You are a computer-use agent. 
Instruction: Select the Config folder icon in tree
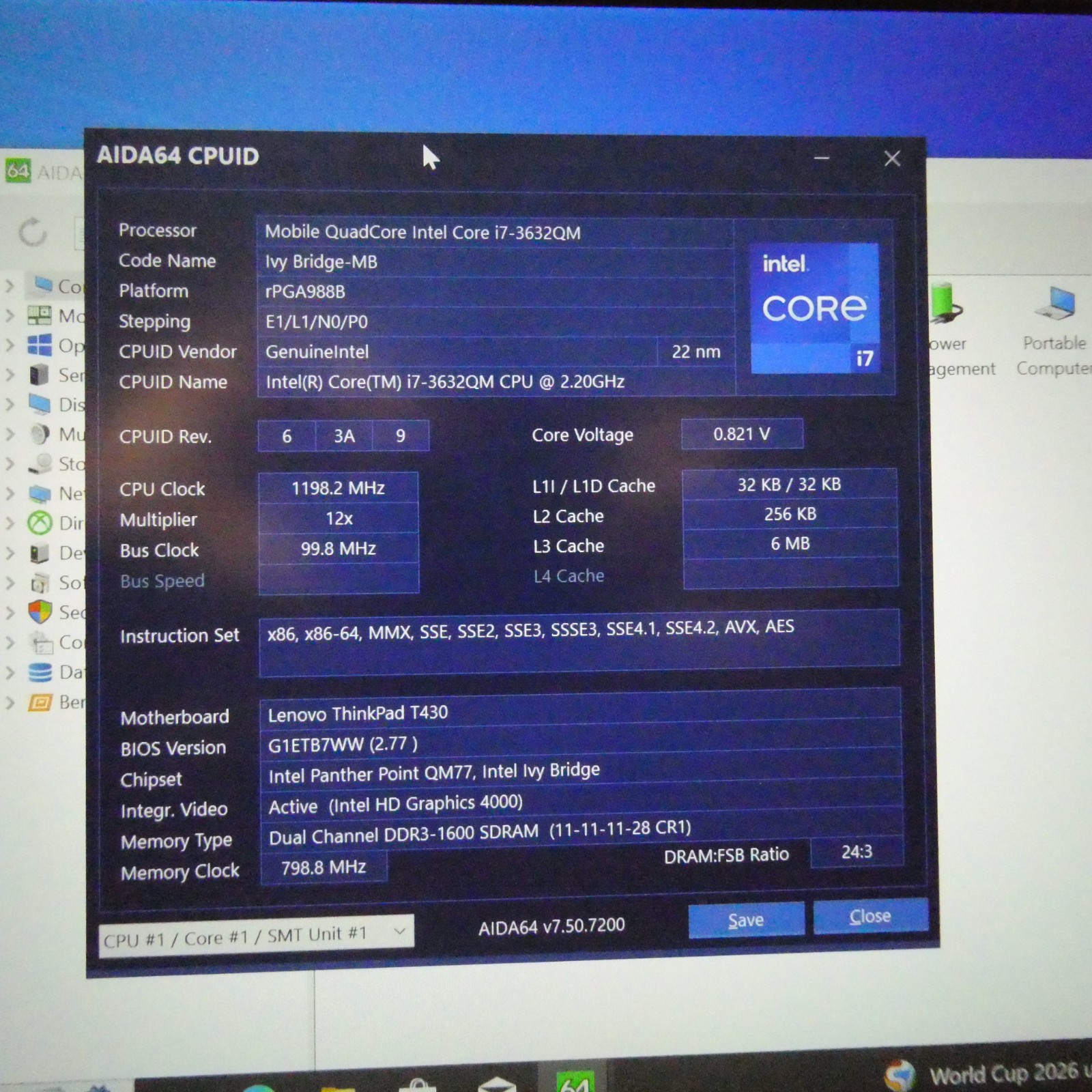[x=41, y=642]
